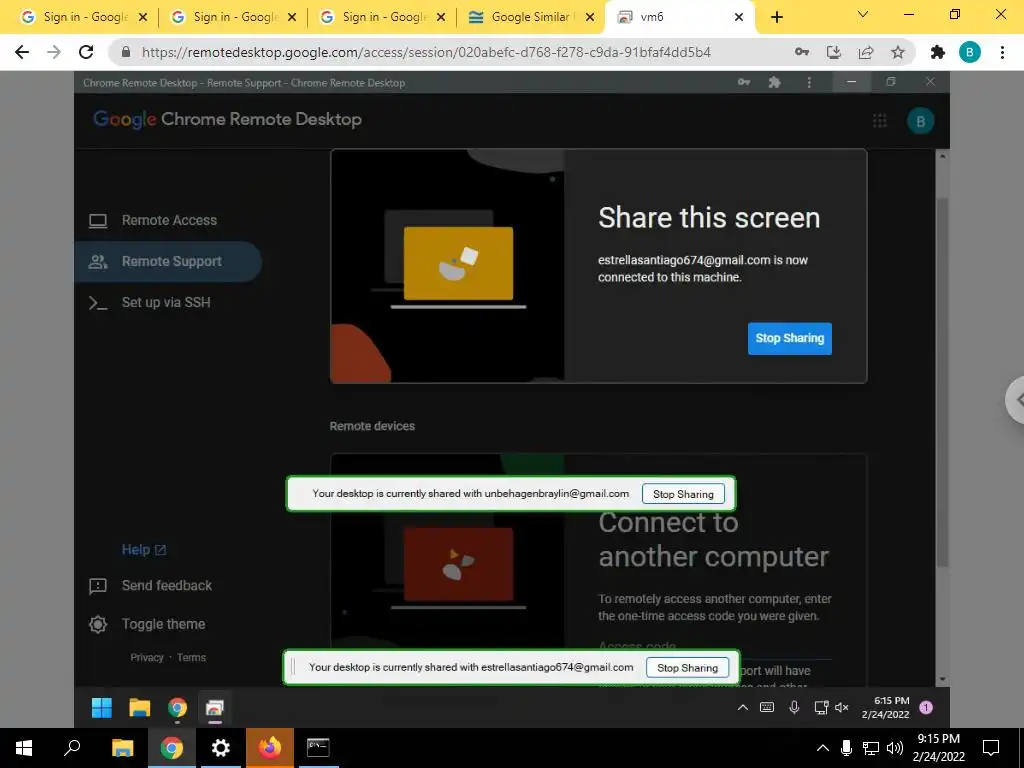The width and height of the screenshot is (1024, 768).
Task: Open File Explorer in the remote taskbar
Action: tap(139, 708)
